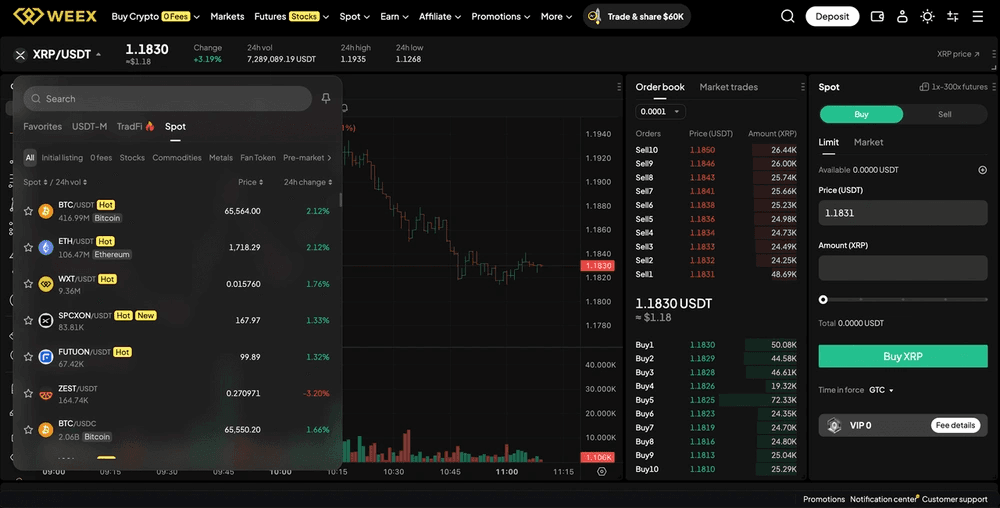This screenshot has width=1000, height=508.
Task: Click the XRP coin icon beside XRP/USDT
Action: click(20, 55)
